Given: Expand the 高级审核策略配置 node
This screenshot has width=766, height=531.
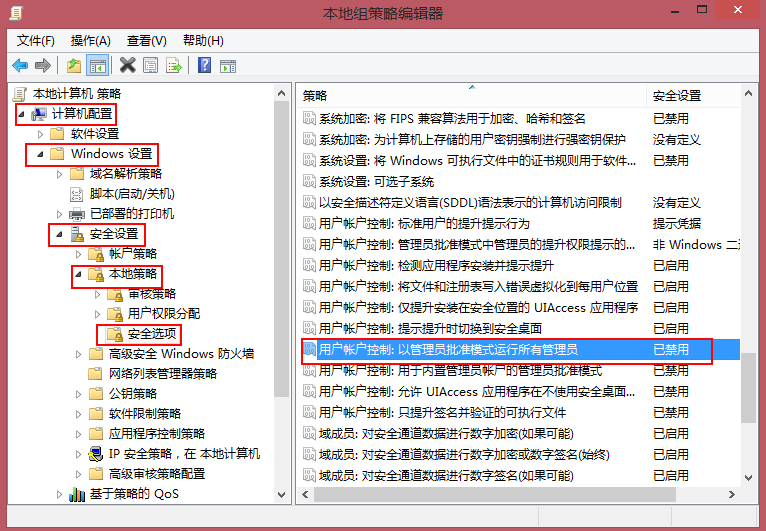Looking at the screenshot, I should click(79, 474).
